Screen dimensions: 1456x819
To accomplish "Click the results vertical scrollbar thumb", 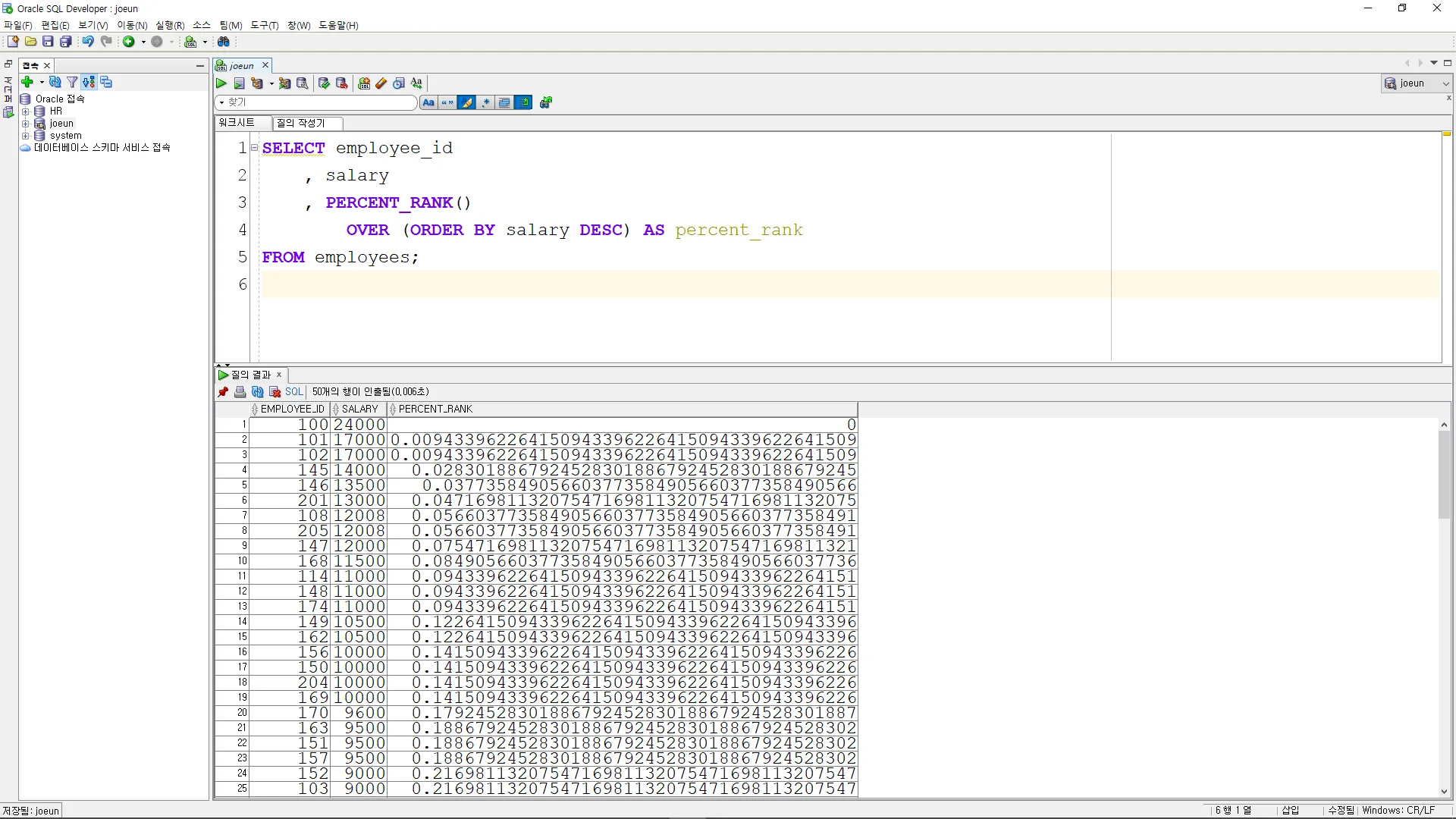I will (x=1444, y=474).
